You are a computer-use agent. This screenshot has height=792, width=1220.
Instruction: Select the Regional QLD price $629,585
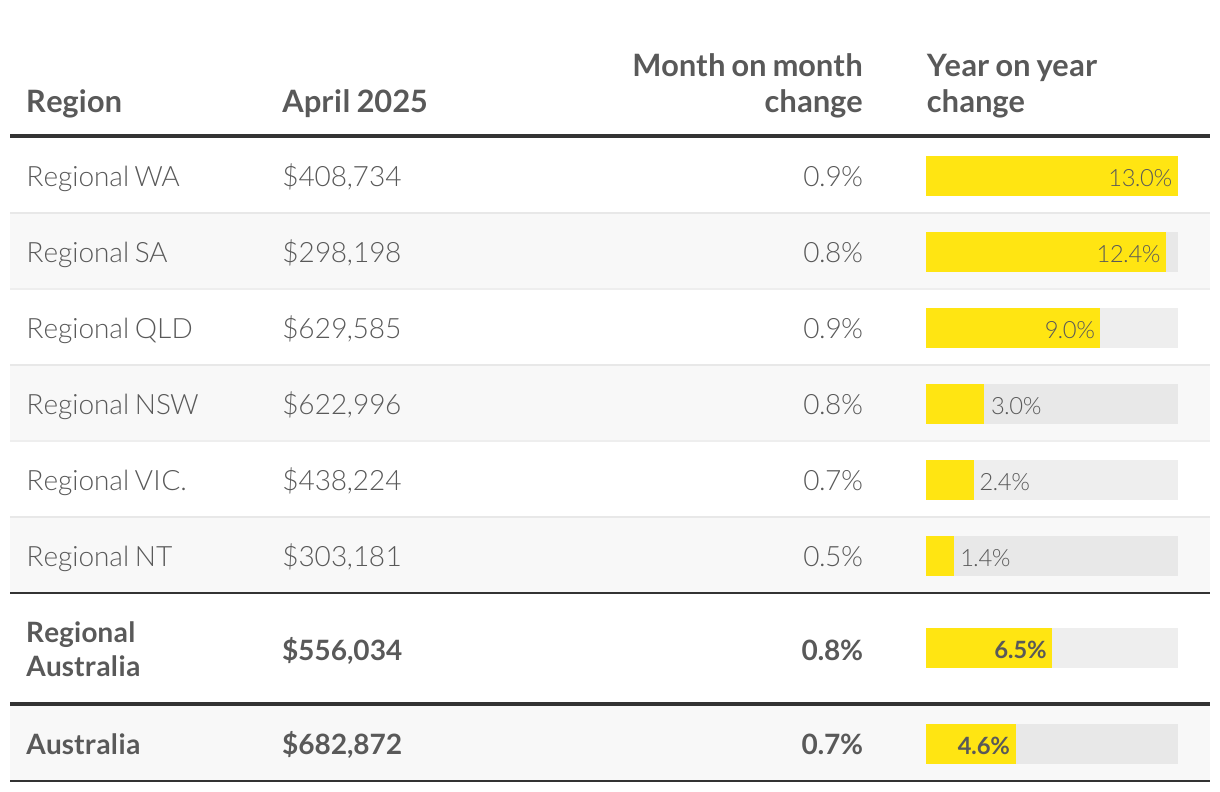pyautogui.click(x=341, y=329)
